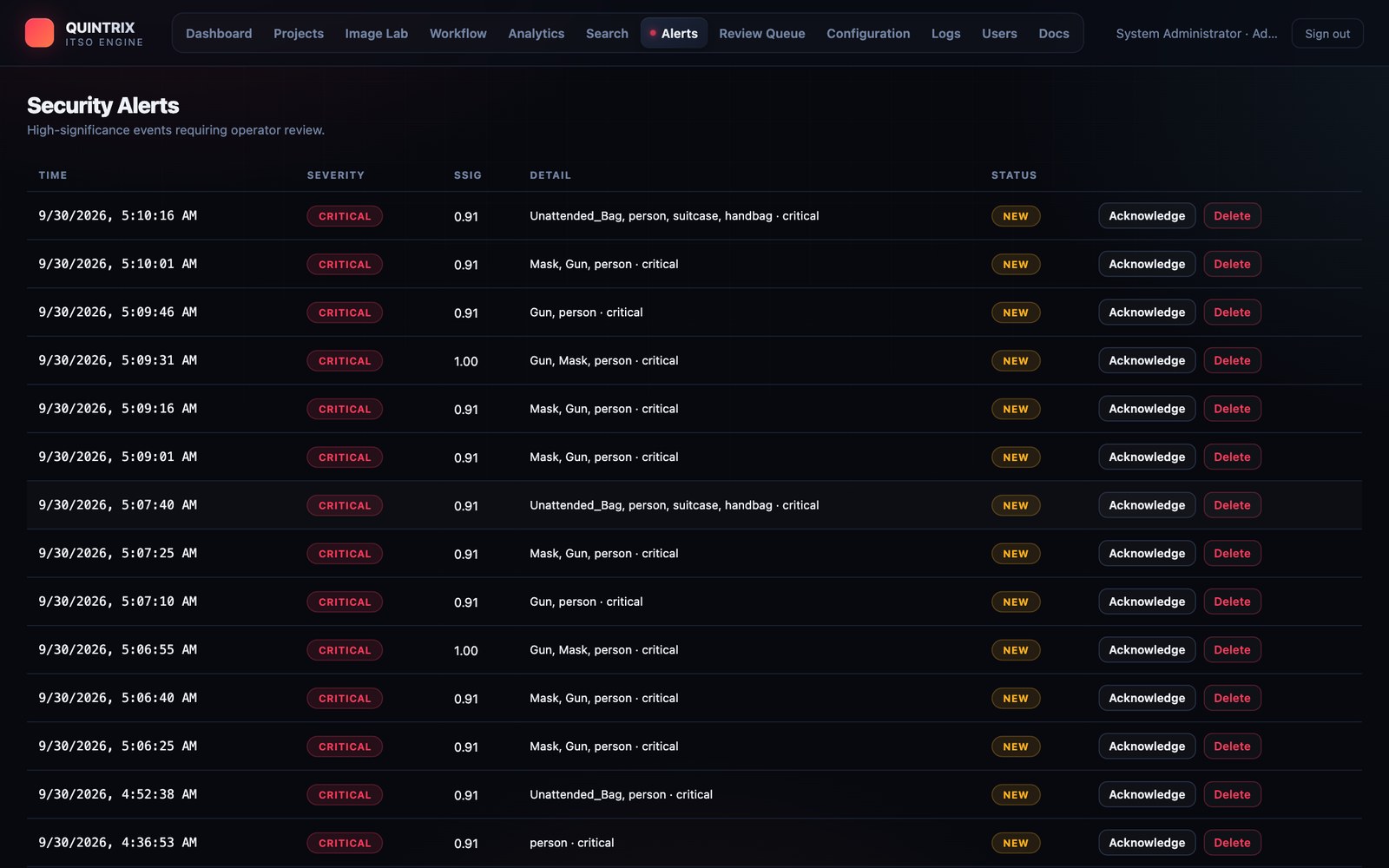This screenshot has height=868, width=1389.
Task: Navigate to Analytics
Action: (537, 34)
